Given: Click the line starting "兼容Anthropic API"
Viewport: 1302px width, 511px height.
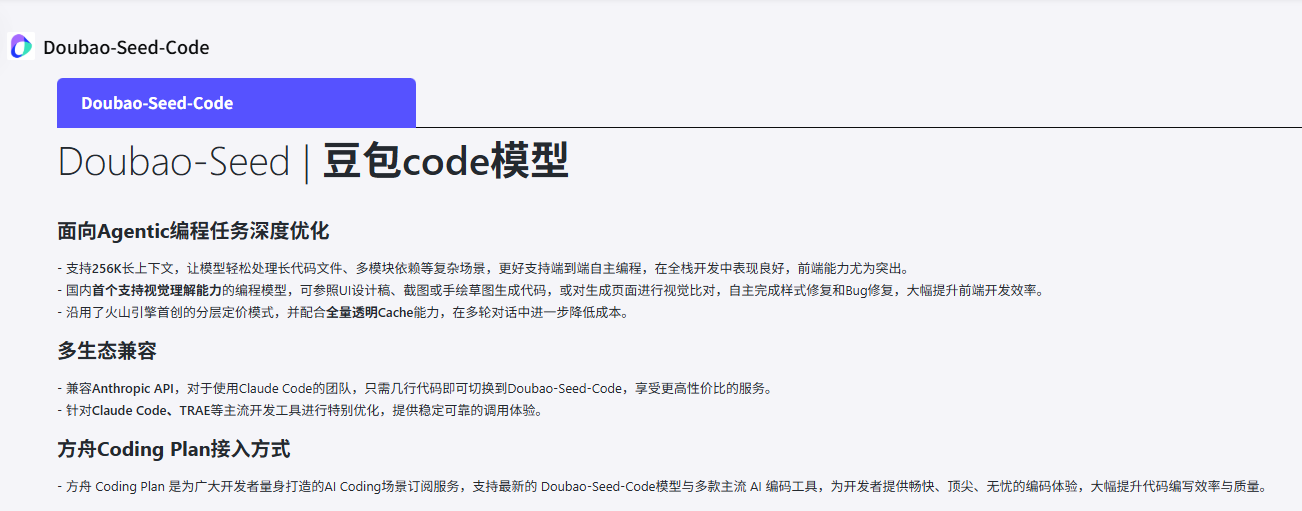Looking at the screenshot, I should point(415,388).
